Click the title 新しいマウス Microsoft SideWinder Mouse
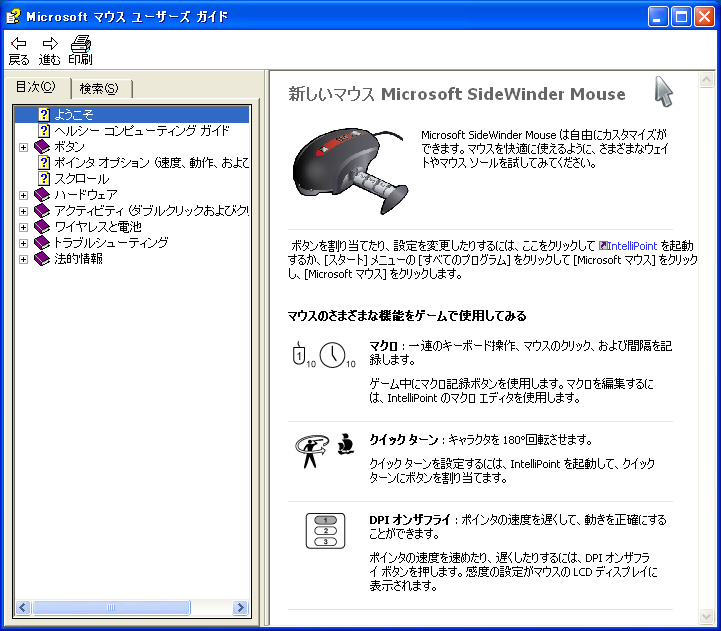 tap(457, 94)
